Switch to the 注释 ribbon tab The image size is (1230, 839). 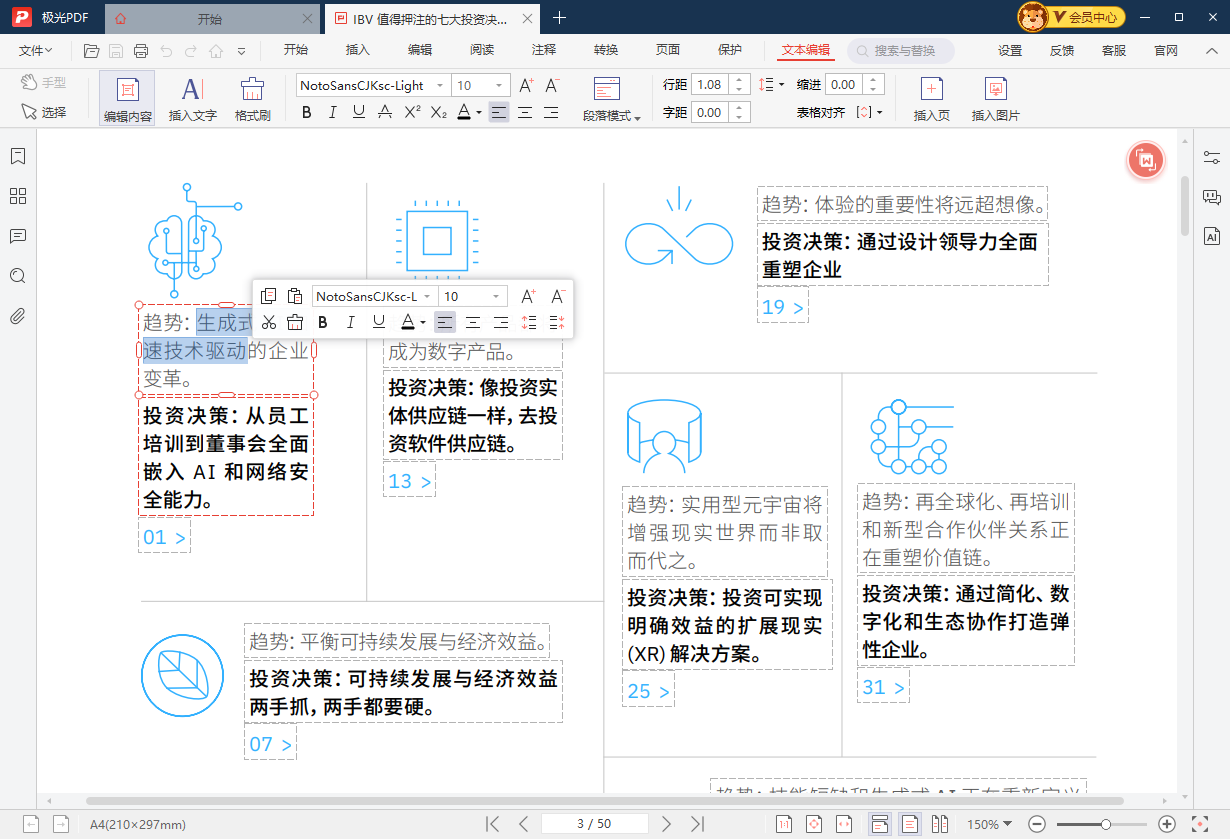tap(544, 50)
